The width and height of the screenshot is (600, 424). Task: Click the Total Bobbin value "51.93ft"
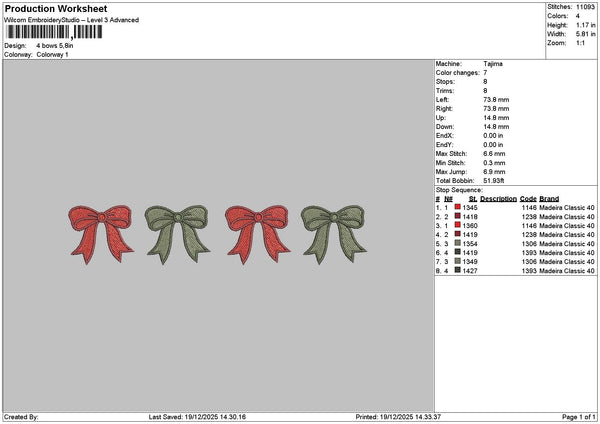[x=494, y=181]
